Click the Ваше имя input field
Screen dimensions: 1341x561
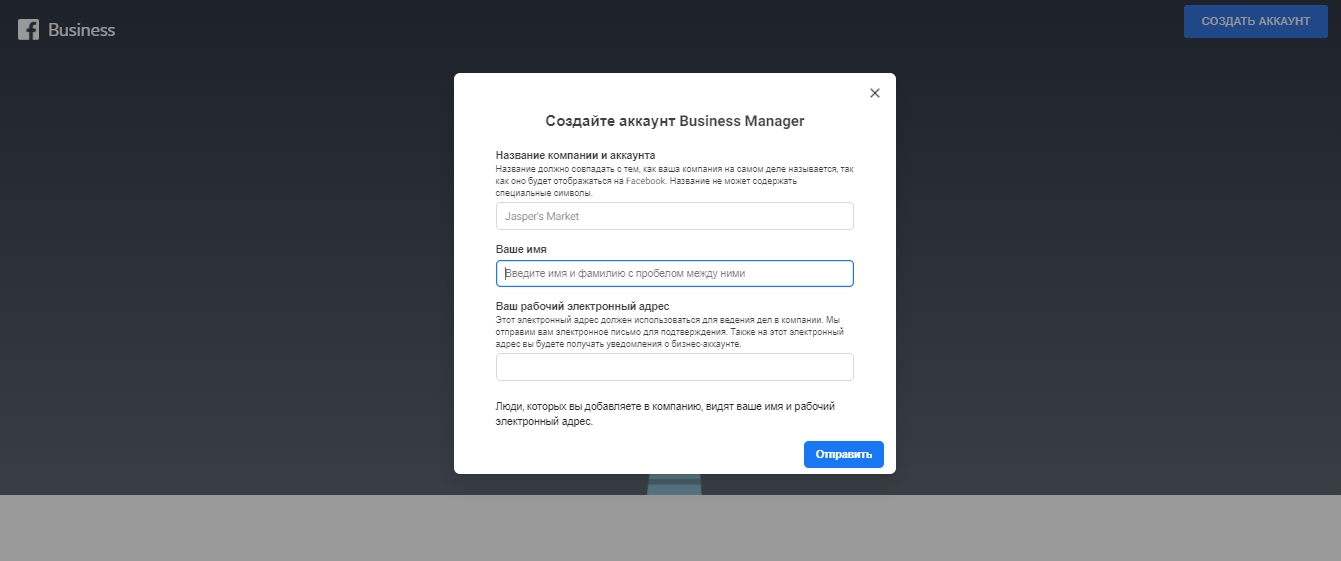point(675,273)
